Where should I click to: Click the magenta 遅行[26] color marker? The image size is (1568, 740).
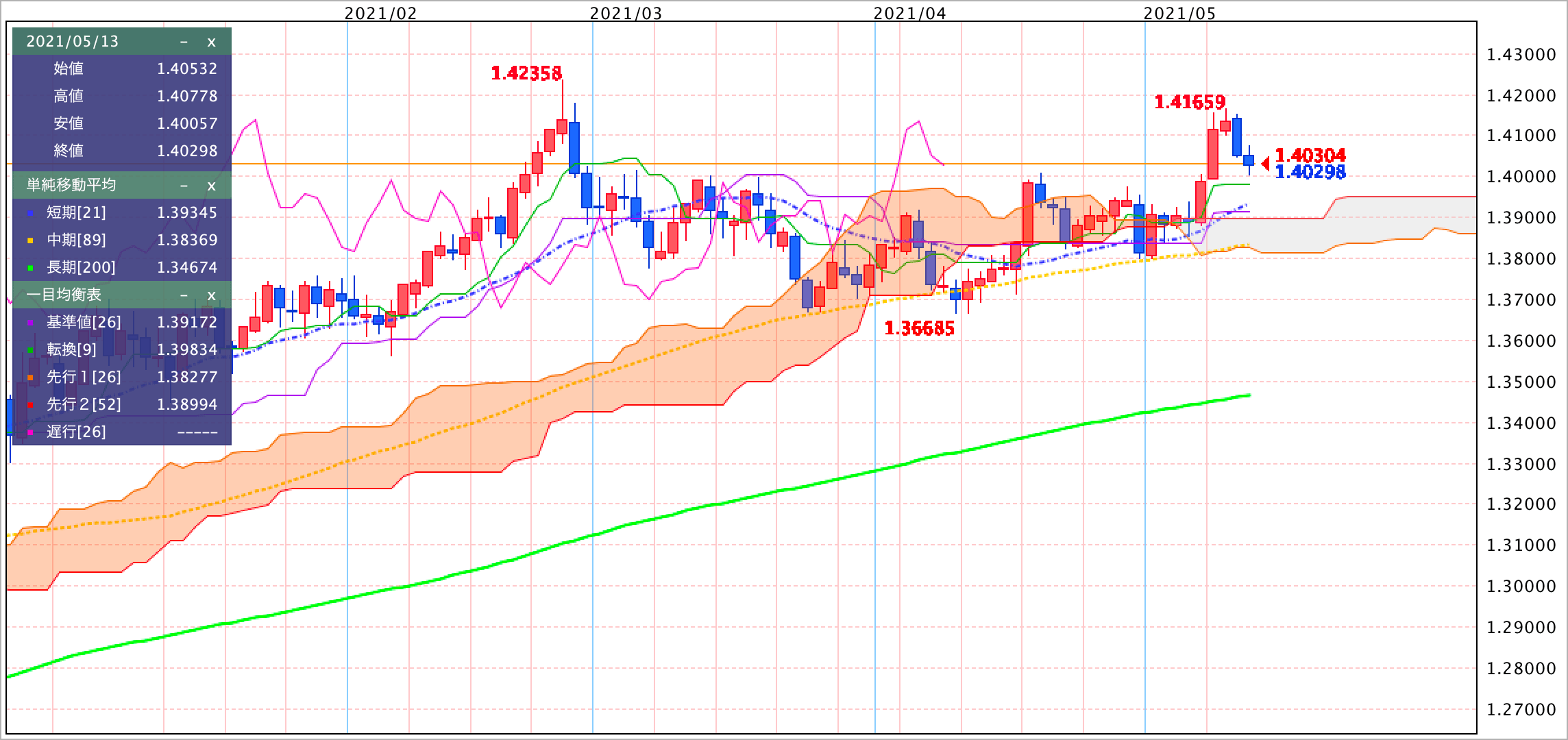pyautogui.click(x=30, y=433)
